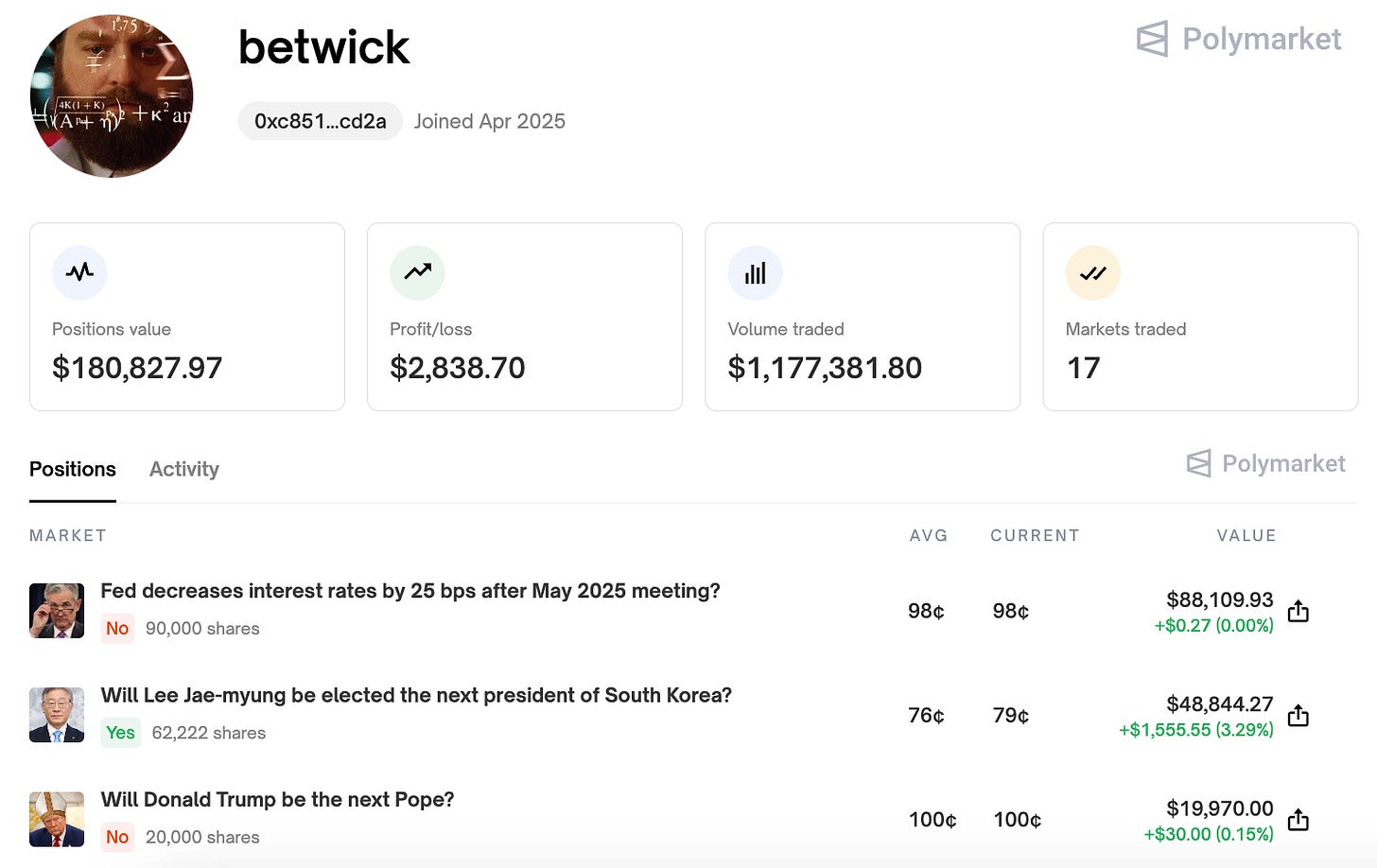Image resolution: width=1377 pixels, height=868 pixels.
Task: Click the VALUE column header
Action: [1246, 535]
